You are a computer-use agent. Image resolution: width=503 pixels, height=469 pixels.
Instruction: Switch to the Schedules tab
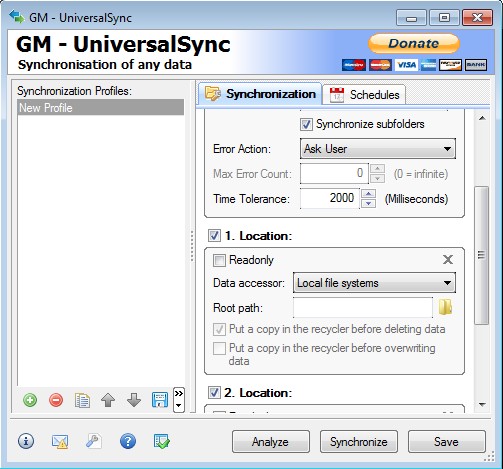click(364, 95)
